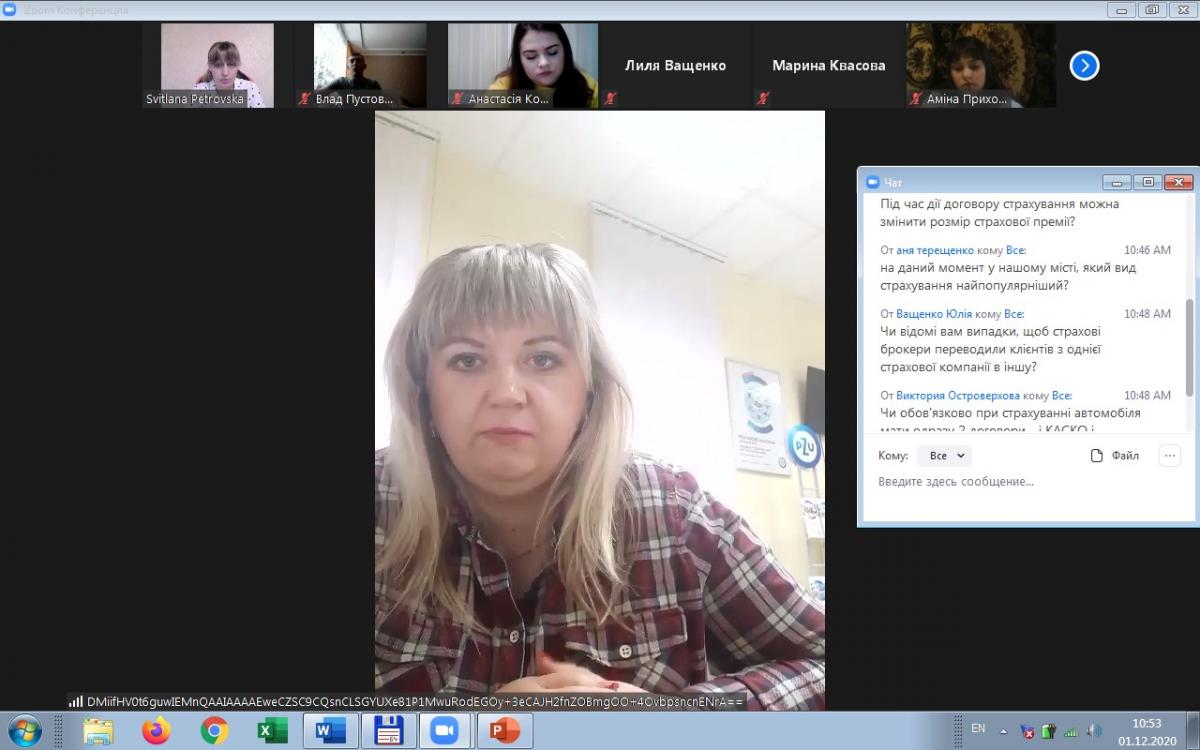
Task: Select Влад Пустов video thumbnail
Action: coord(370,65)
